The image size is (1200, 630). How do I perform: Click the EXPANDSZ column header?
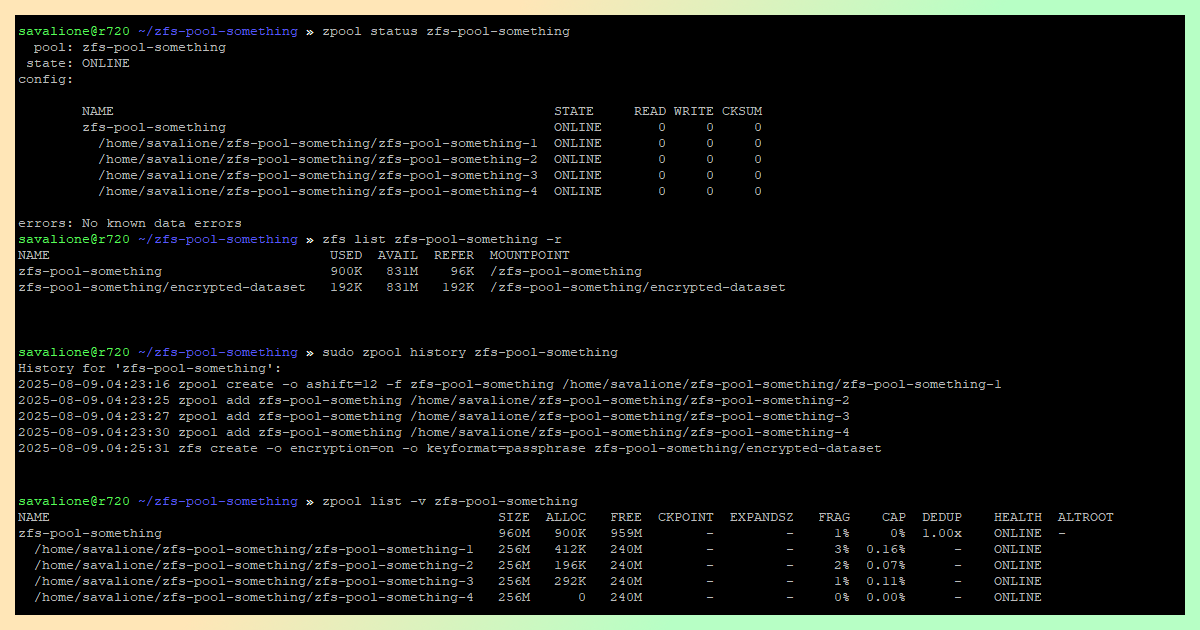762,517
